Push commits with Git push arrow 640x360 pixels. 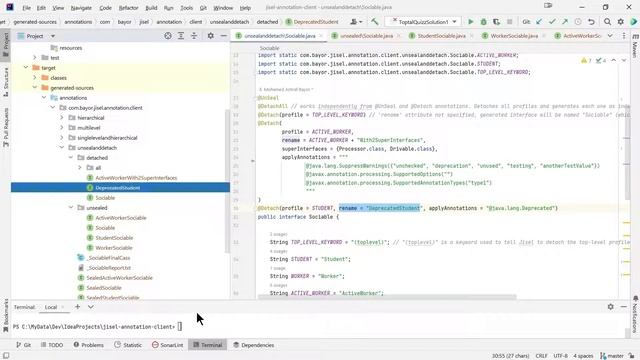565,22
